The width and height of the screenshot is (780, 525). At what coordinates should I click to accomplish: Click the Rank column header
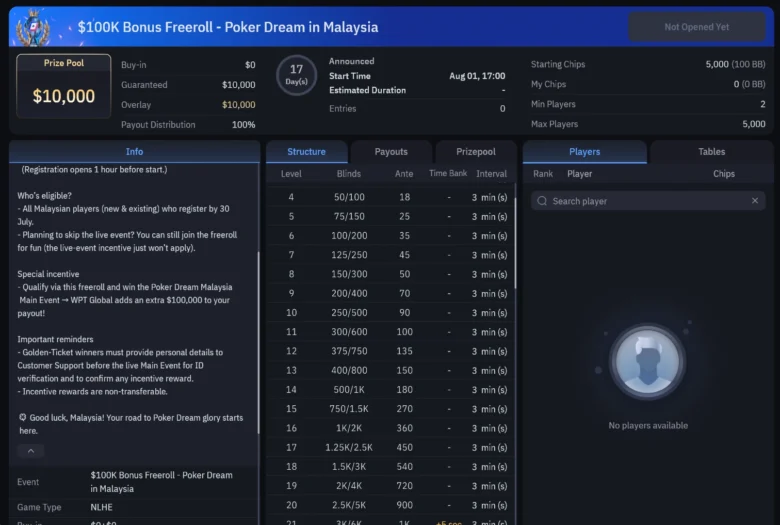coord(543,174)
